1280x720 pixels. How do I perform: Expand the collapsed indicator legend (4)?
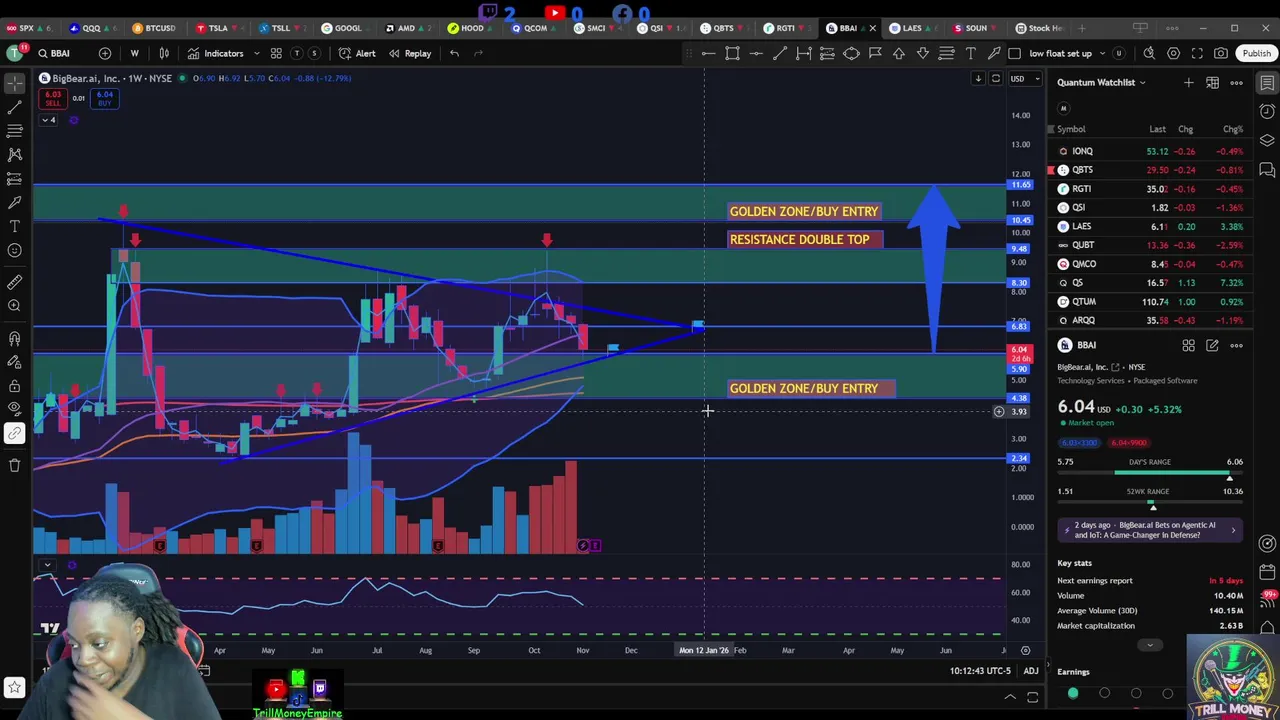(47, 120)
